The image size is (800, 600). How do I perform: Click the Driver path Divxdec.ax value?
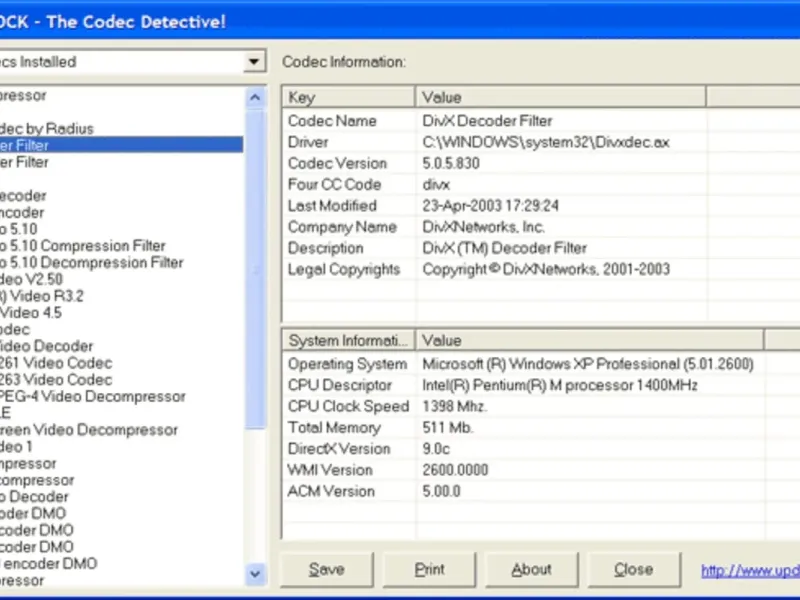coord(546,142)
